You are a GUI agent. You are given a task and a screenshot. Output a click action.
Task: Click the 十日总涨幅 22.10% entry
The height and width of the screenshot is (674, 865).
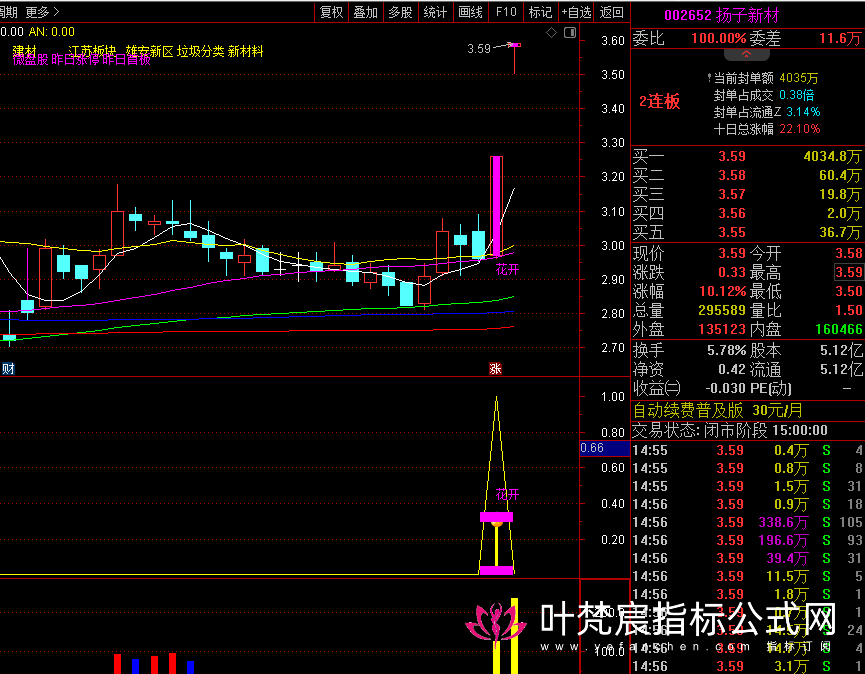pyautogui.click(x=767, y=129)
